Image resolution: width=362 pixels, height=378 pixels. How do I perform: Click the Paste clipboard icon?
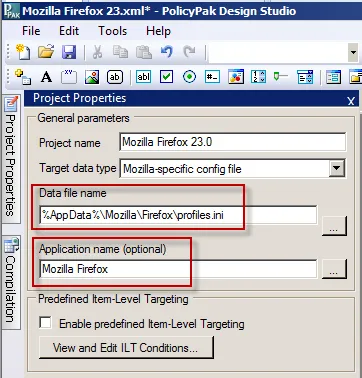pos(144,52)
